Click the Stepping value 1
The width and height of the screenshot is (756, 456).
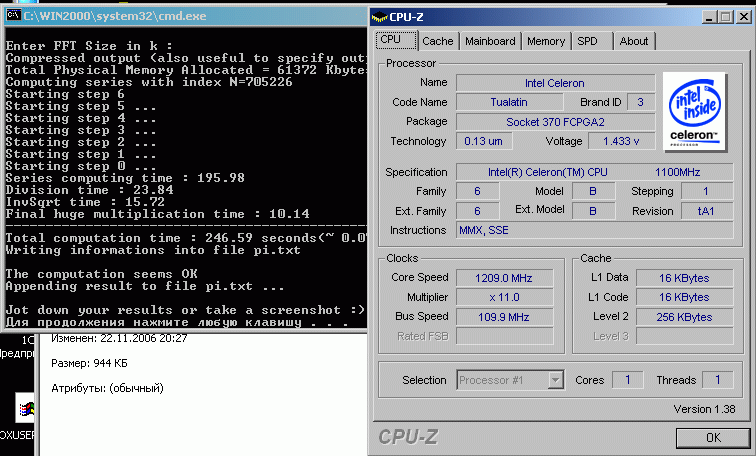(x=707, y=191)
